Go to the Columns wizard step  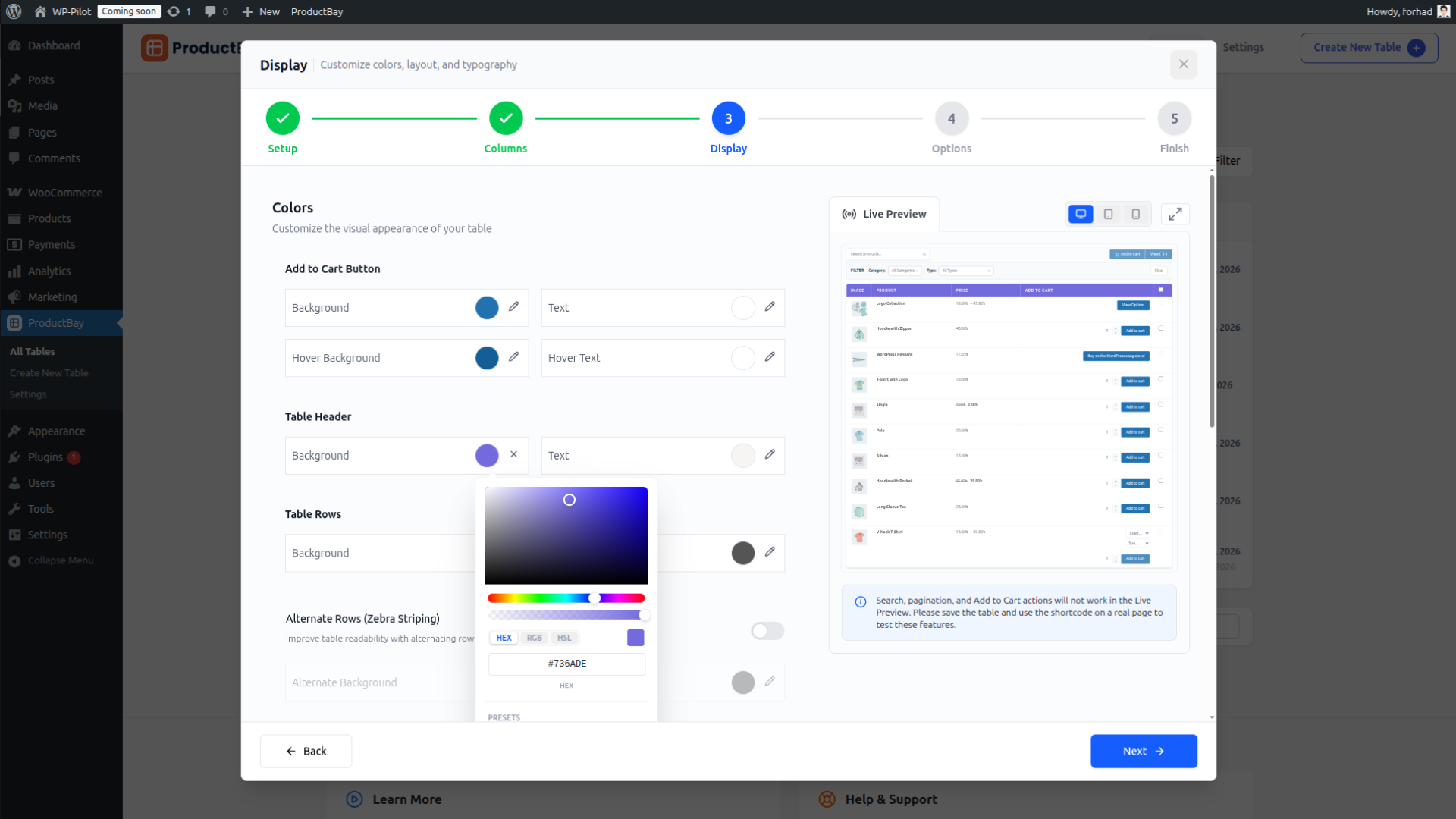coord(505,118)
